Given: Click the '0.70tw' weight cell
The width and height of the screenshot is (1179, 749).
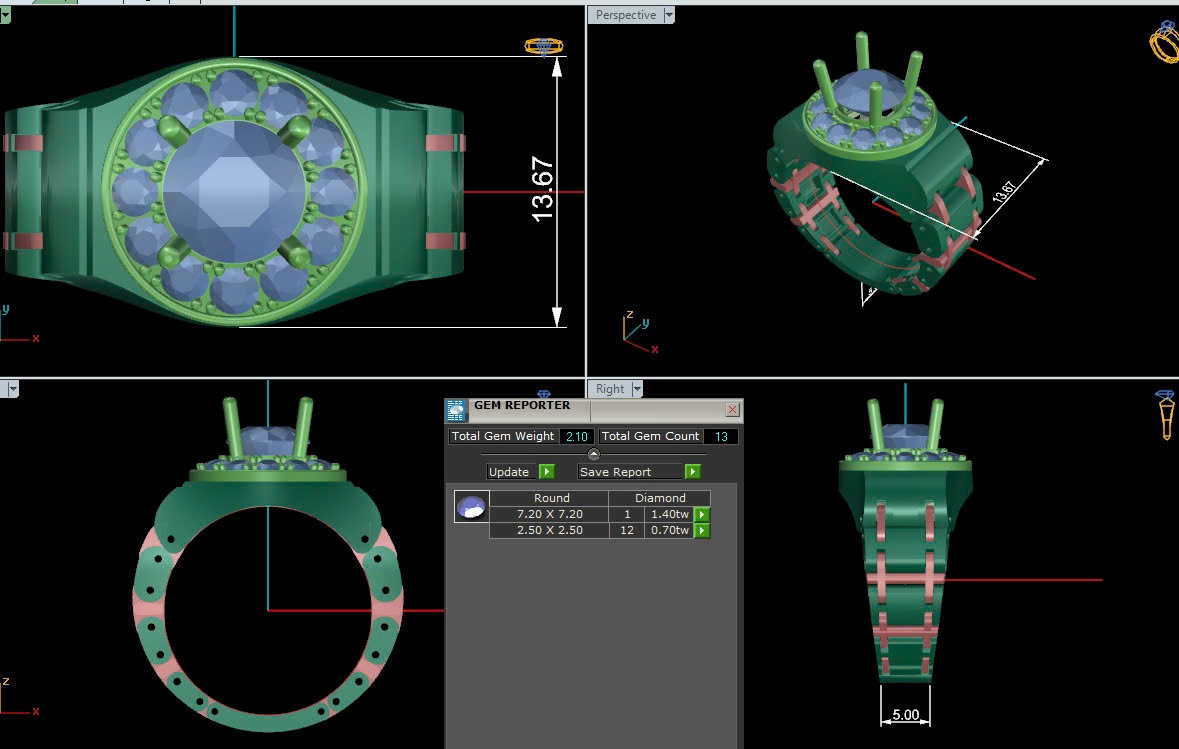Looking at the screenshot, I should pos(669,530).
